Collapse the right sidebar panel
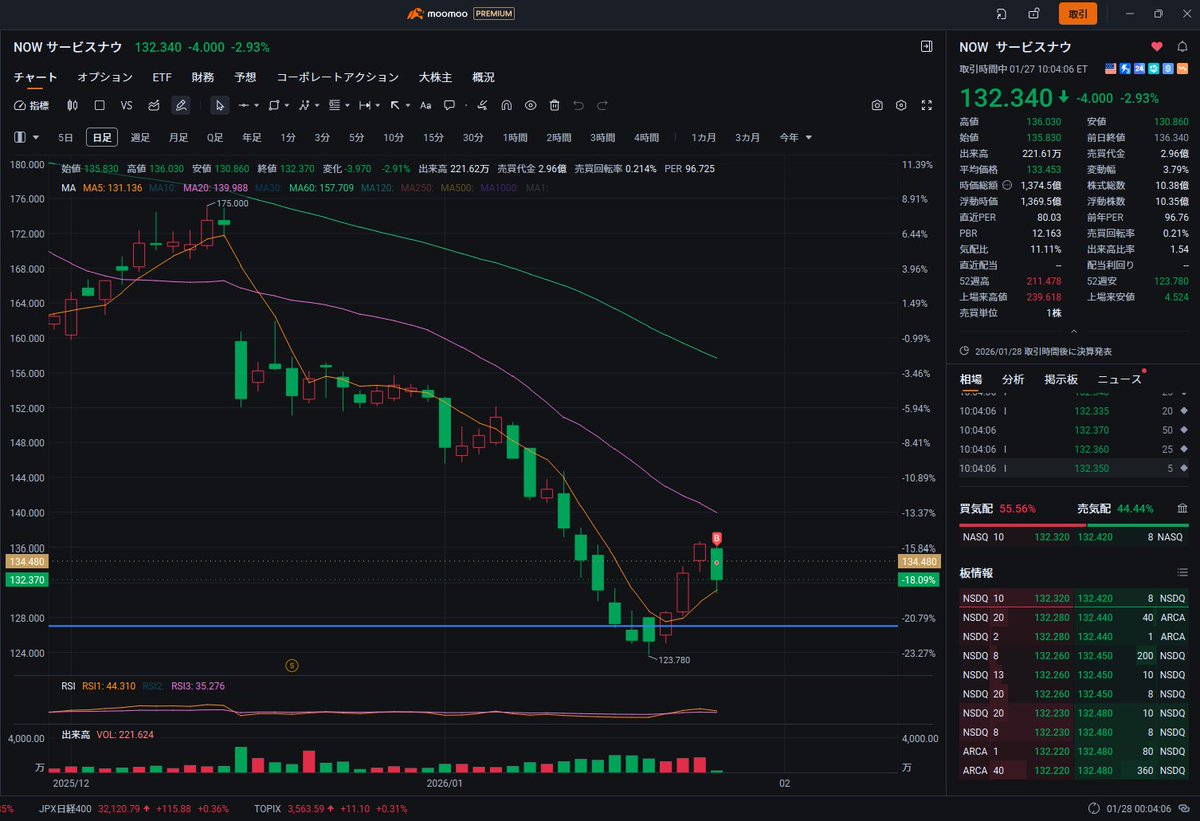Viewport: 1200px width, 821px height. [926, 47]
